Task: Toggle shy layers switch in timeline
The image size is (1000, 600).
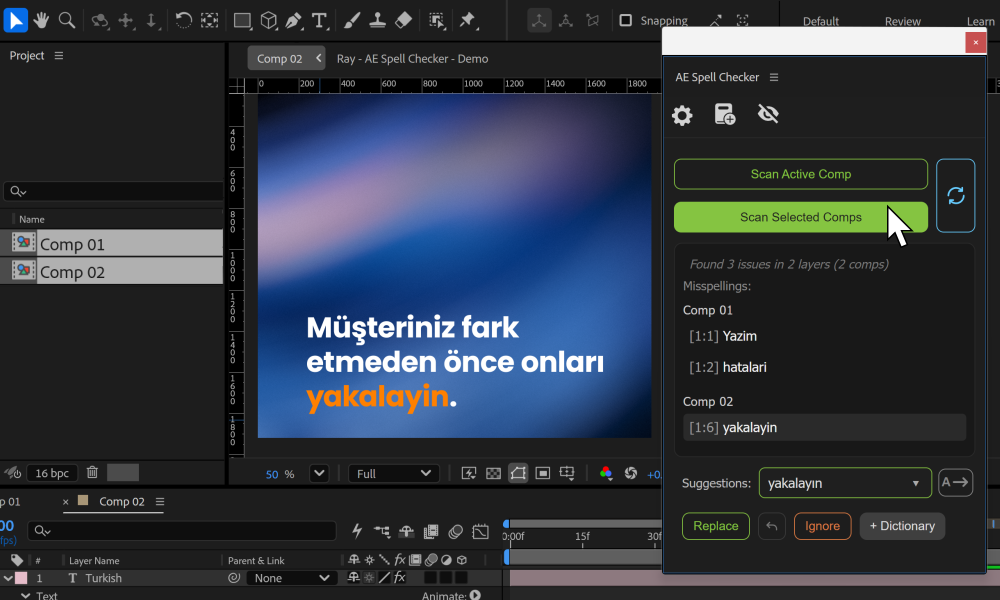Action: pyautogui.click(x=406, y=530)
